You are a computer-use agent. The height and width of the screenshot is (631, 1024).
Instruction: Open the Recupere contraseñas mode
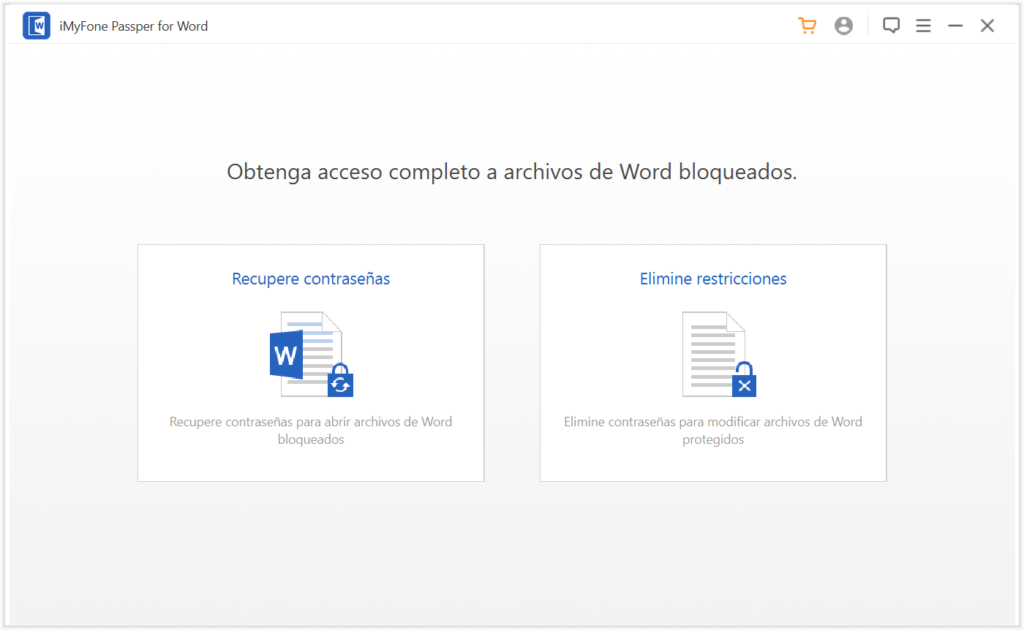click(310, 279)
